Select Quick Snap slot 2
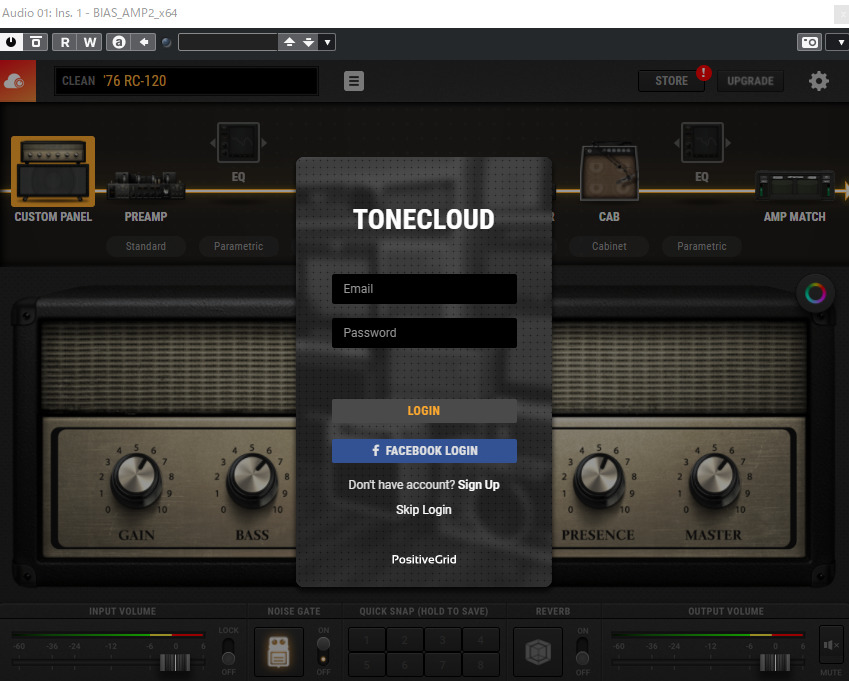The height and width of the screenshot is (681, 849). pos(404,640)
